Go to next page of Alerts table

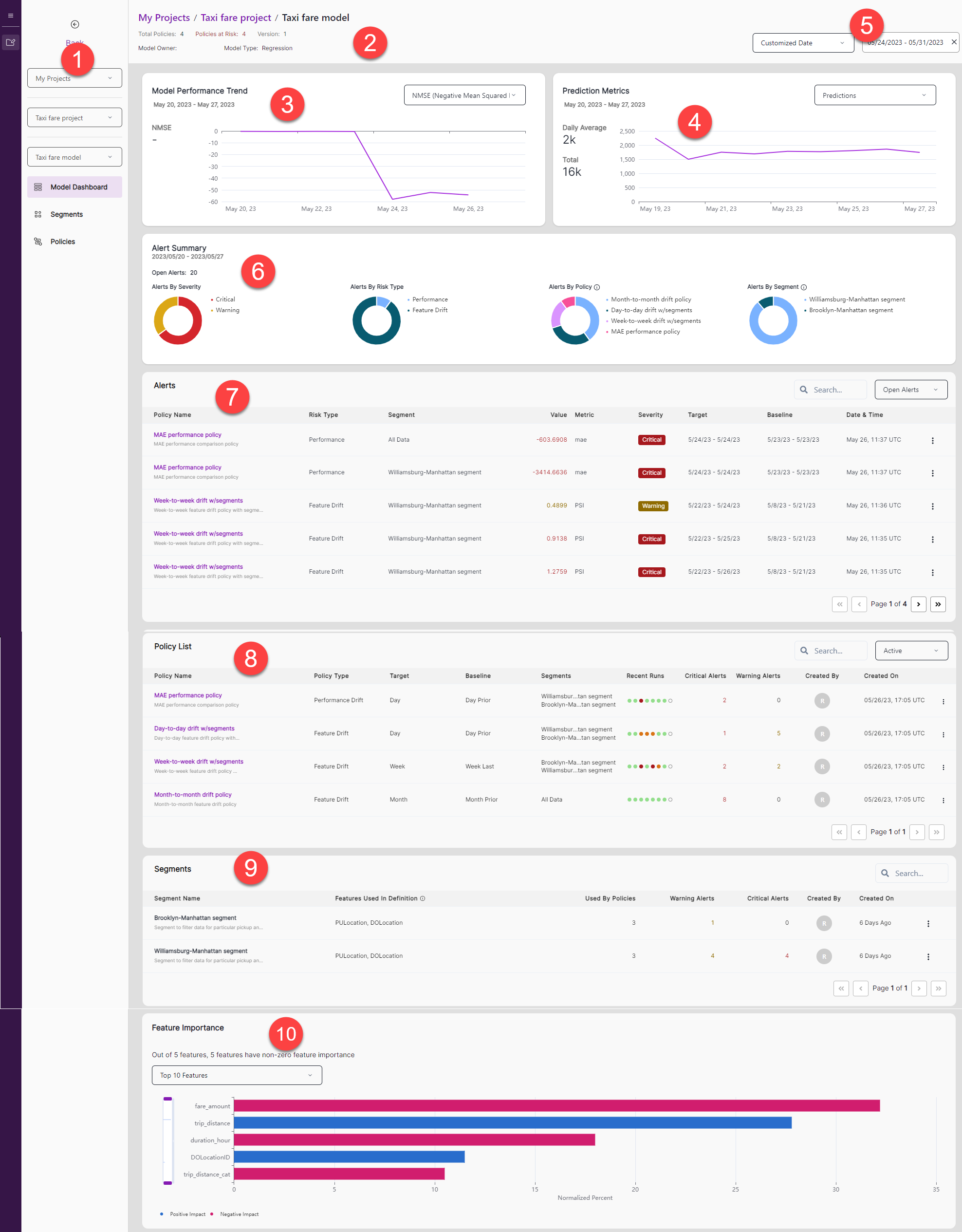918,604
